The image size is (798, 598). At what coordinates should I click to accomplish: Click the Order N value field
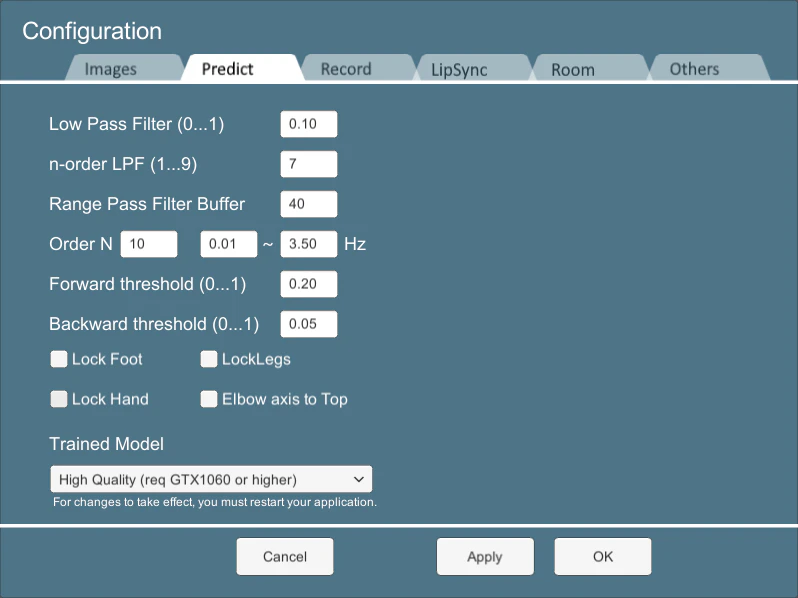[x=149, y=244]
